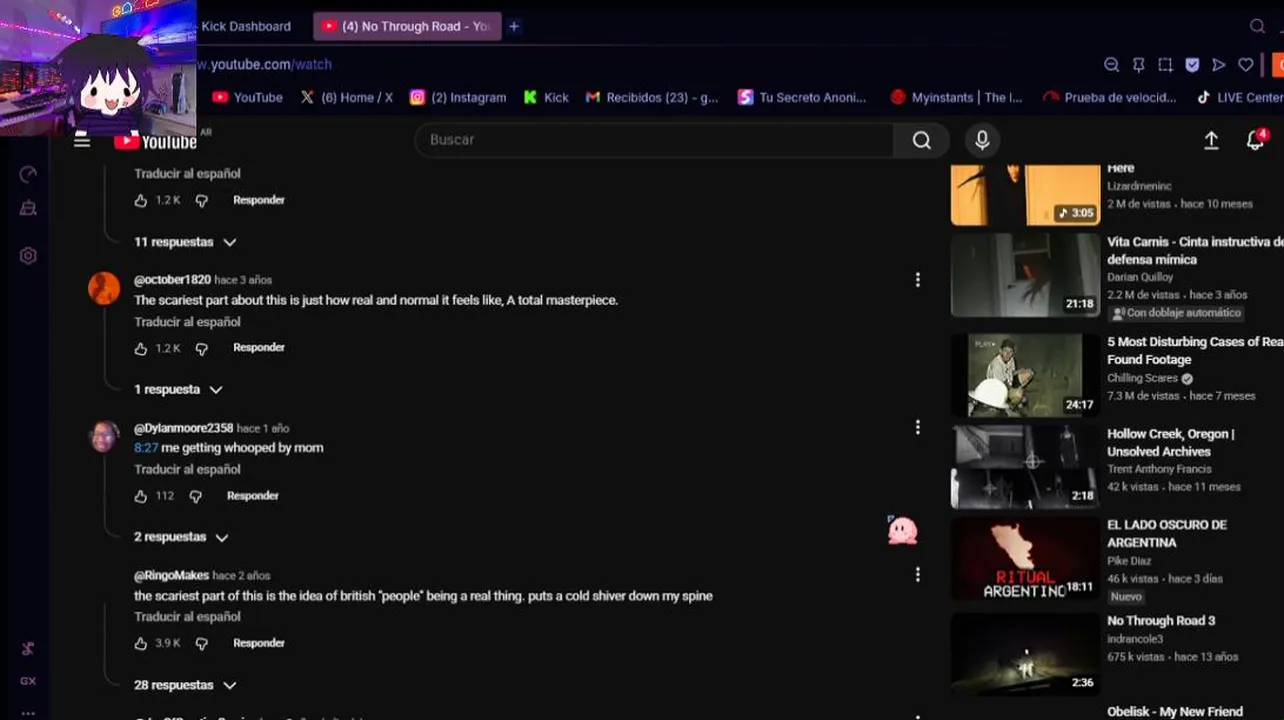
Task: Open the @october1820 channel name
Action: click(172, 280)
